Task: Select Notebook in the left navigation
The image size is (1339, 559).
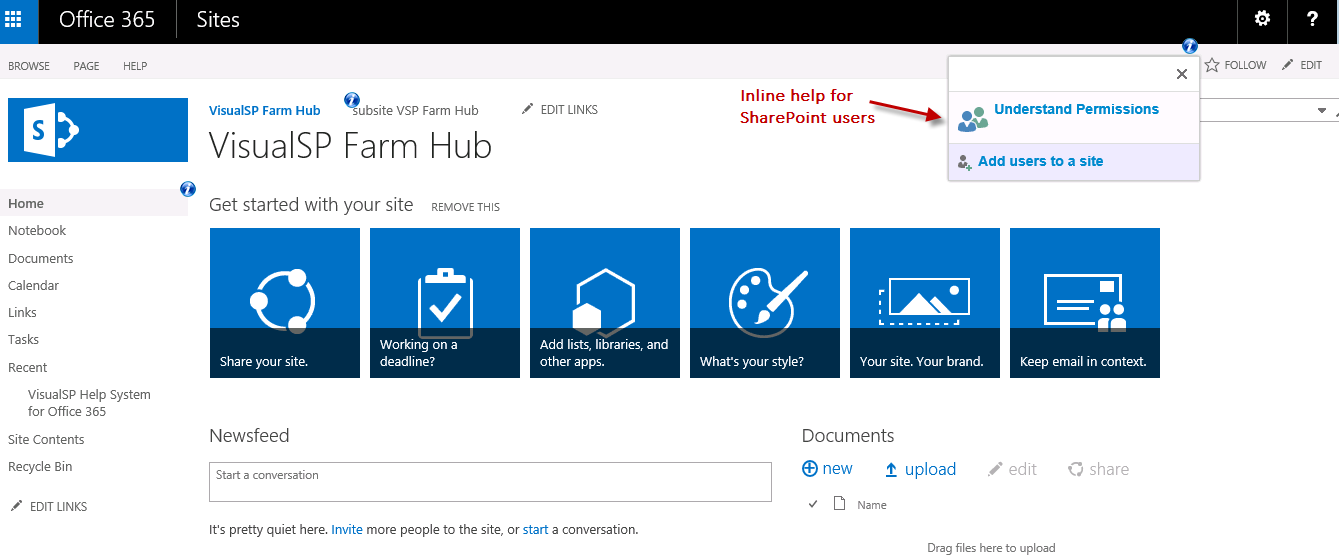Action: [37, 230]
